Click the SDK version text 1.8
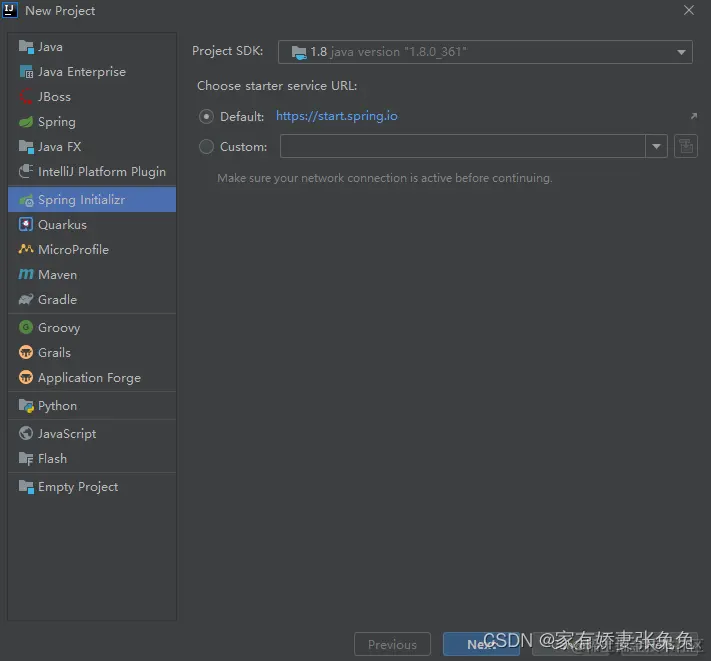Screen dimensions: 711x661 (x=318, y=52)
